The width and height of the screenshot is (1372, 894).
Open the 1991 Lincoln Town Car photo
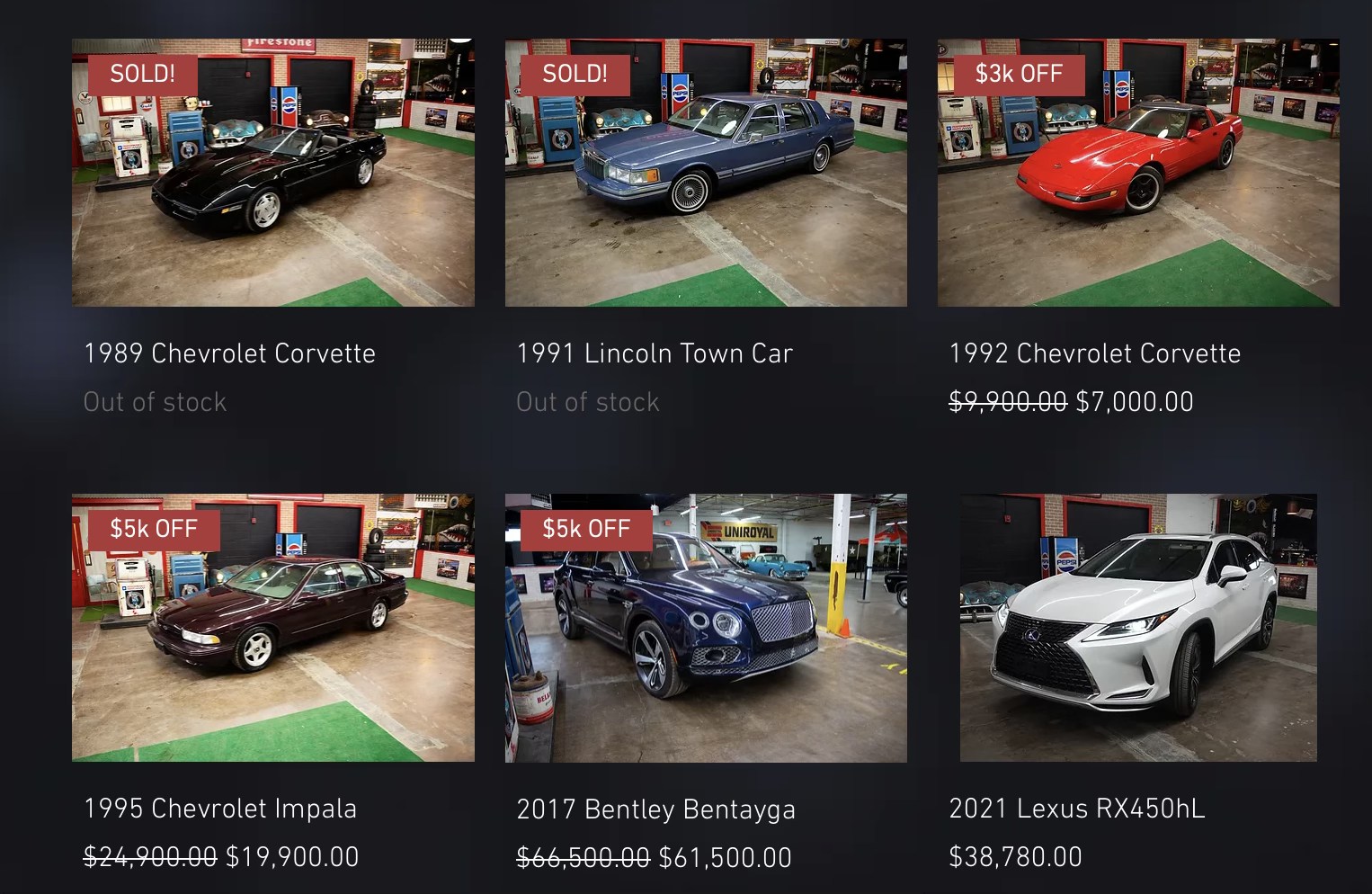(706, 172)
